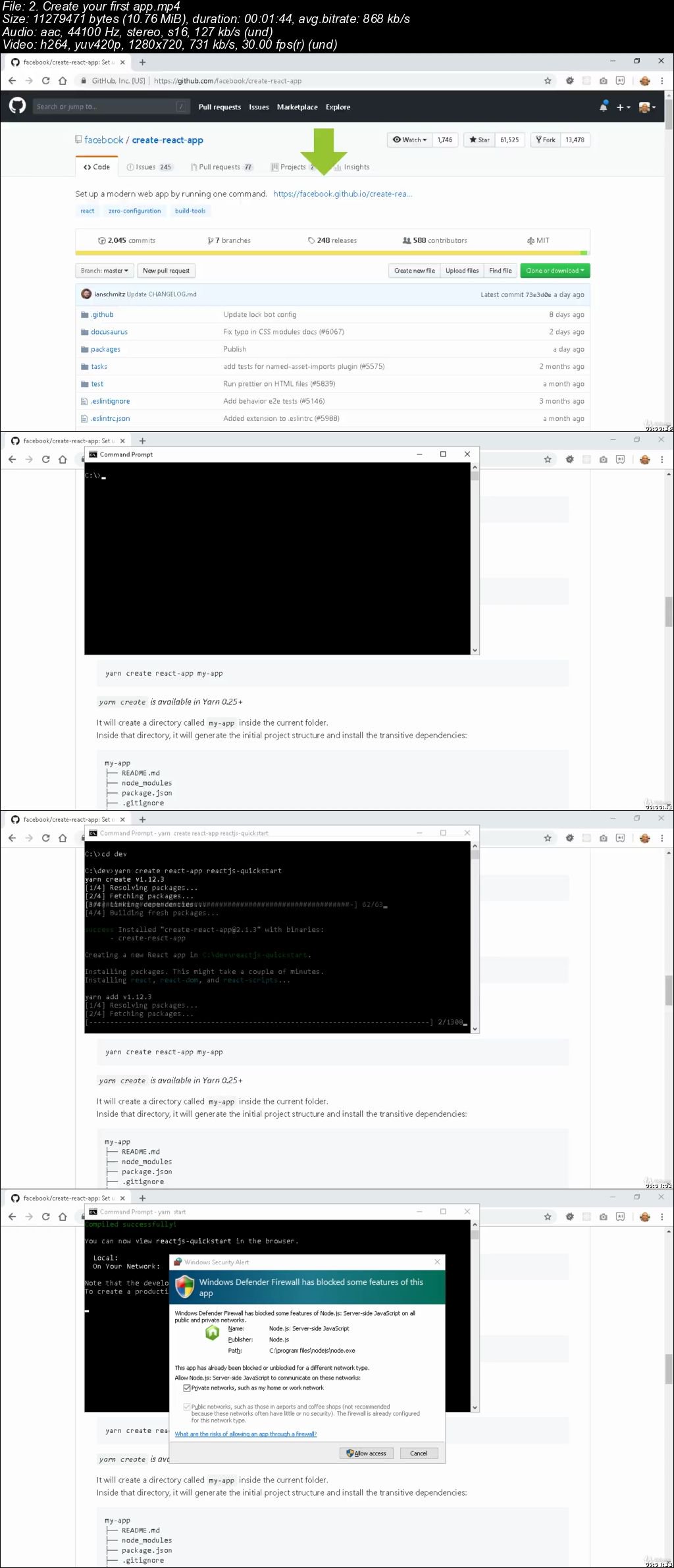Click New pull request button
Screen dimensions: 674x1568
click(x=167, y=271)
